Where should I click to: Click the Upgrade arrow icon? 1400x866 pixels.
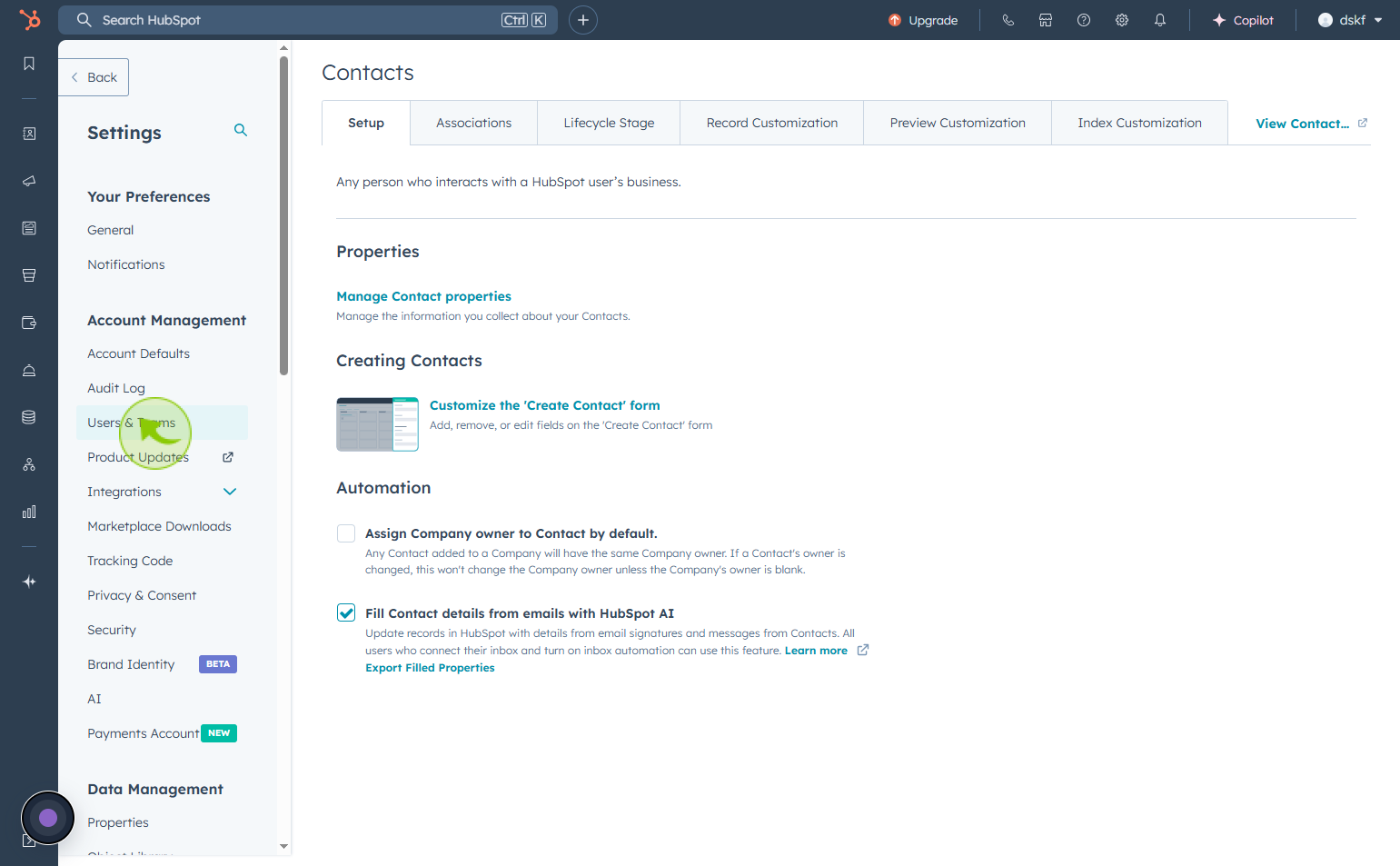pyautogui.click(x=895, y=20)
